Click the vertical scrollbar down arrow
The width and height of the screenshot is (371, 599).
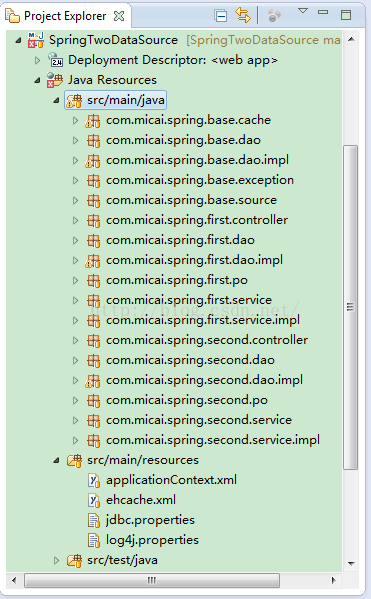351,563
